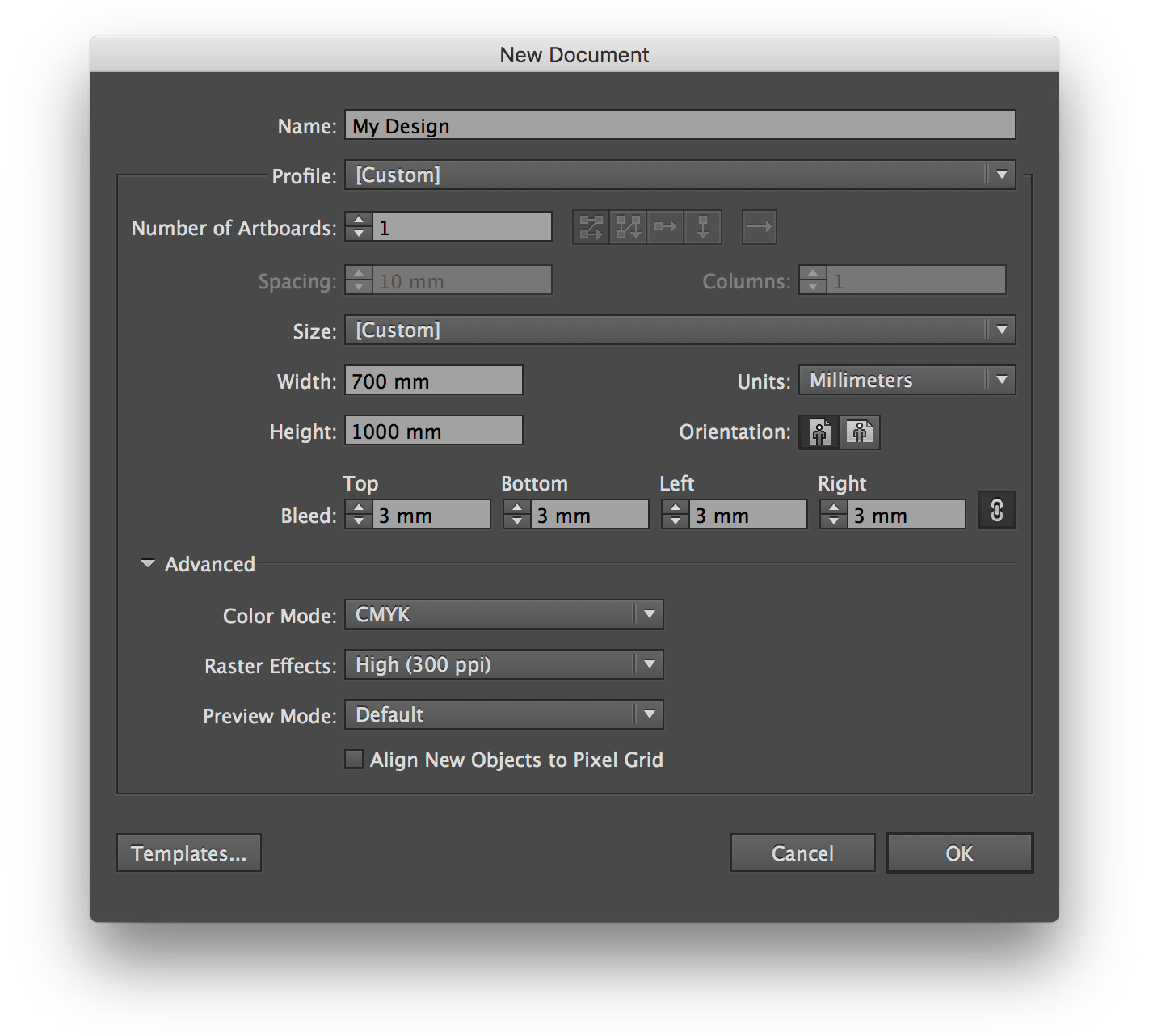Open the Templates... button
1149x1036 pixels.
coord(189,853)
